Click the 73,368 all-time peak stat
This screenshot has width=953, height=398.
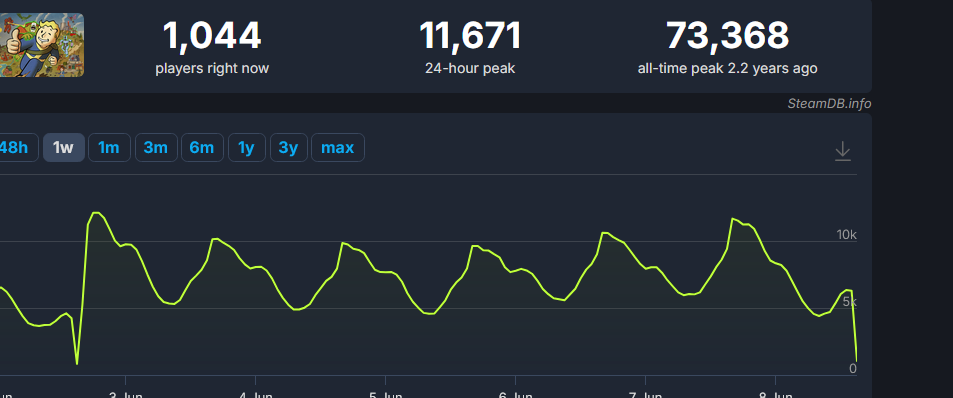pyautogui.click(x=727, y=47)
